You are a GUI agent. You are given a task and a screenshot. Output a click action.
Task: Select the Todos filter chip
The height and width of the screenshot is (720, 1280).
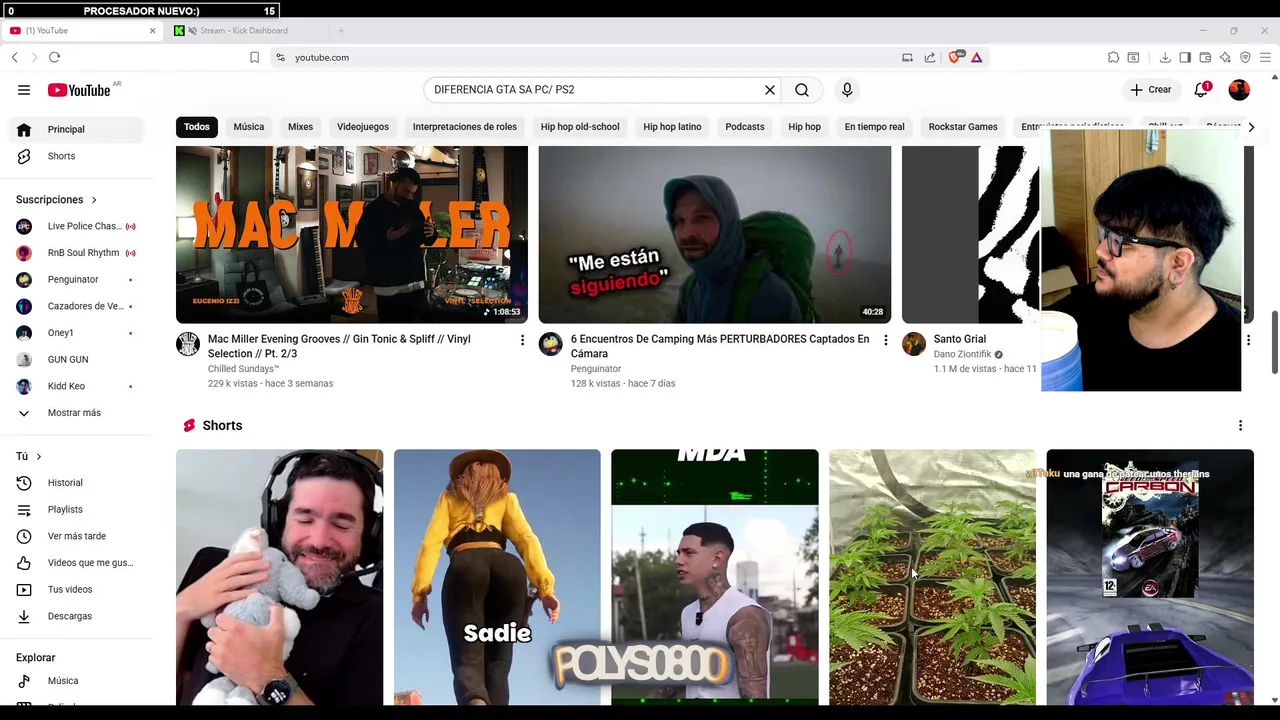(x=197, y=127)
